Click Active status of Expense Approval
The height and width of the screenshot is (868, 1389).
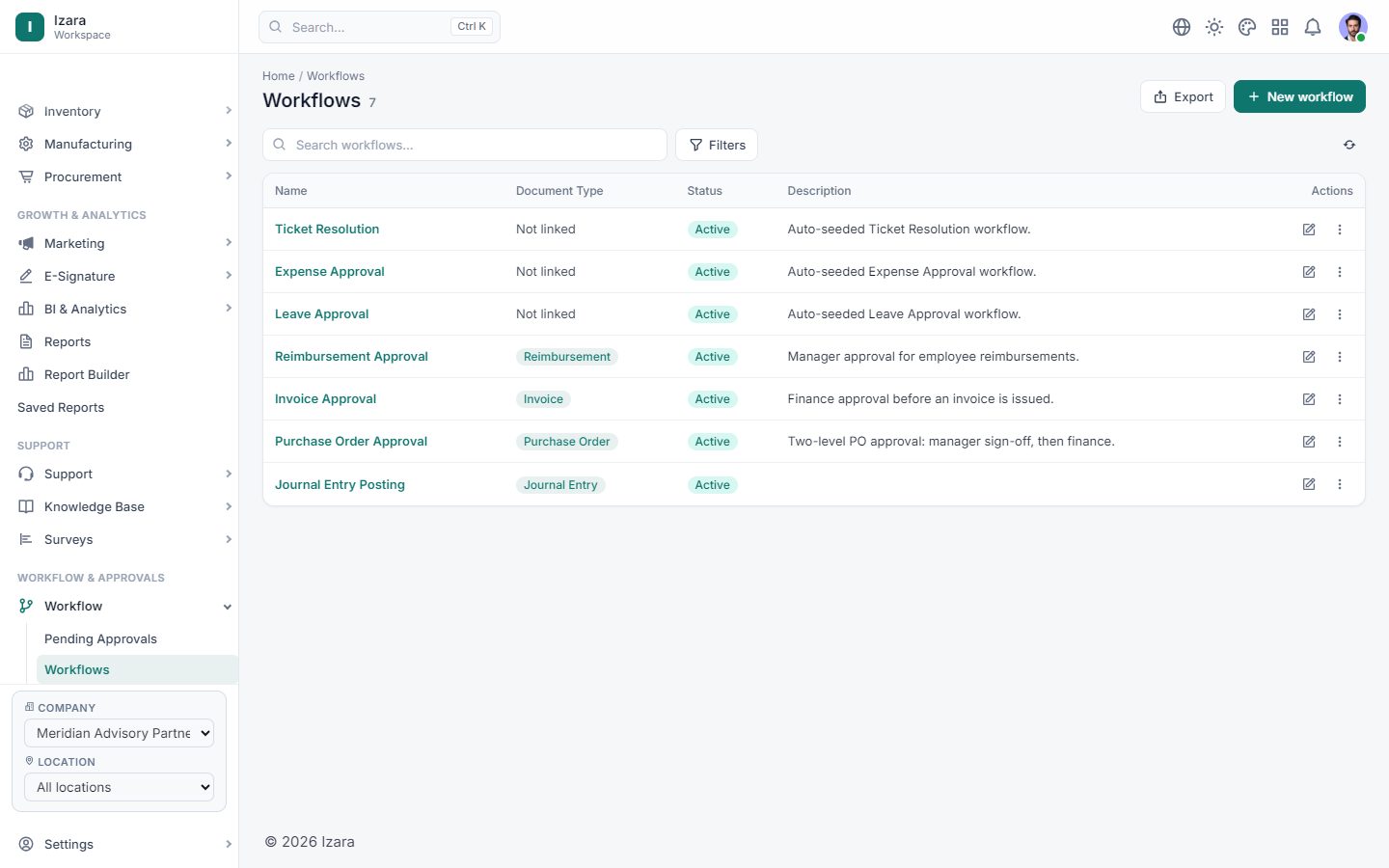713,272
